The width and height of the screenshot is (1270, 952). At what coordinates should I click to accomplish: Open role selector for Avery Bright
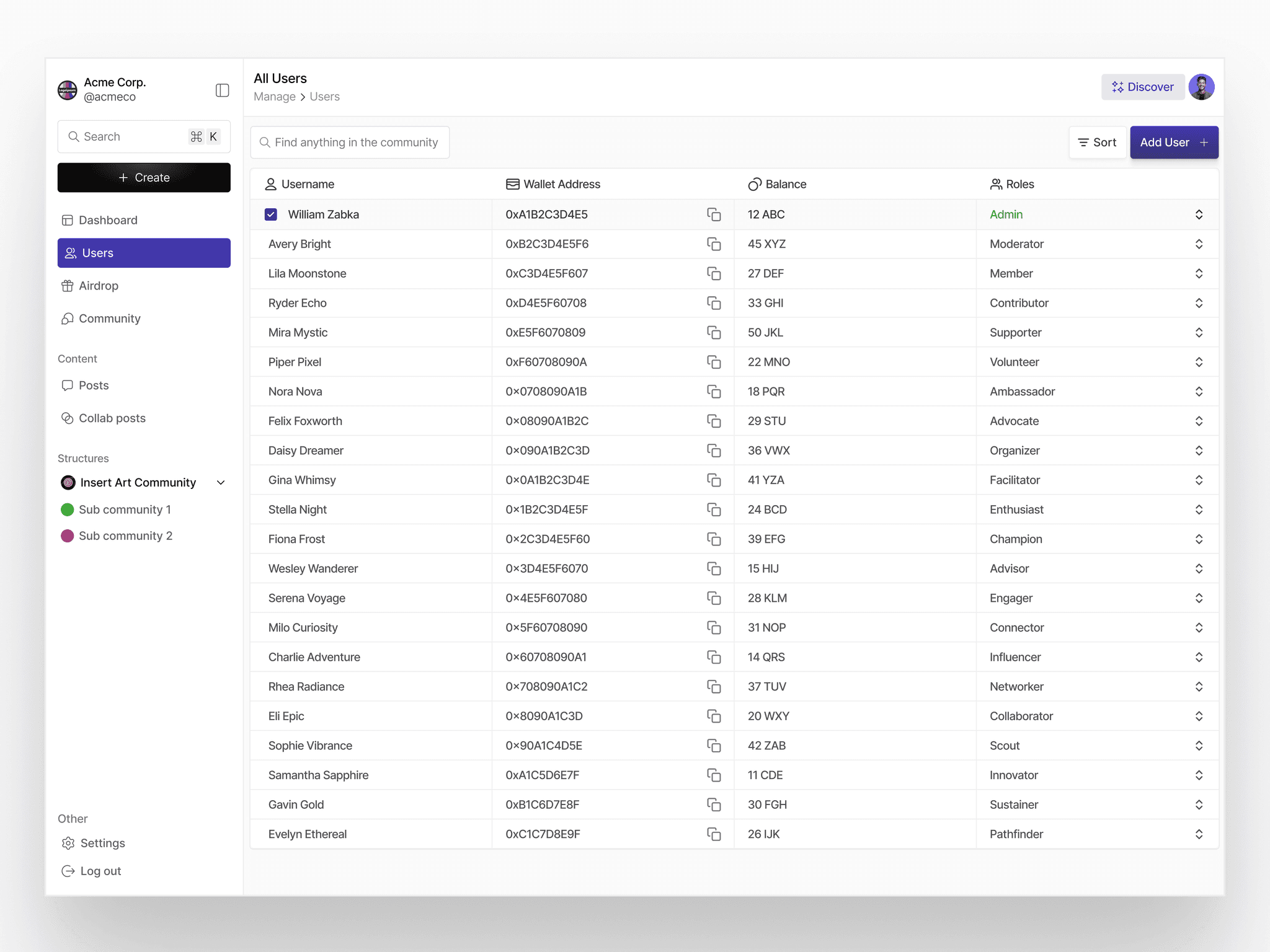[1199, 244]
